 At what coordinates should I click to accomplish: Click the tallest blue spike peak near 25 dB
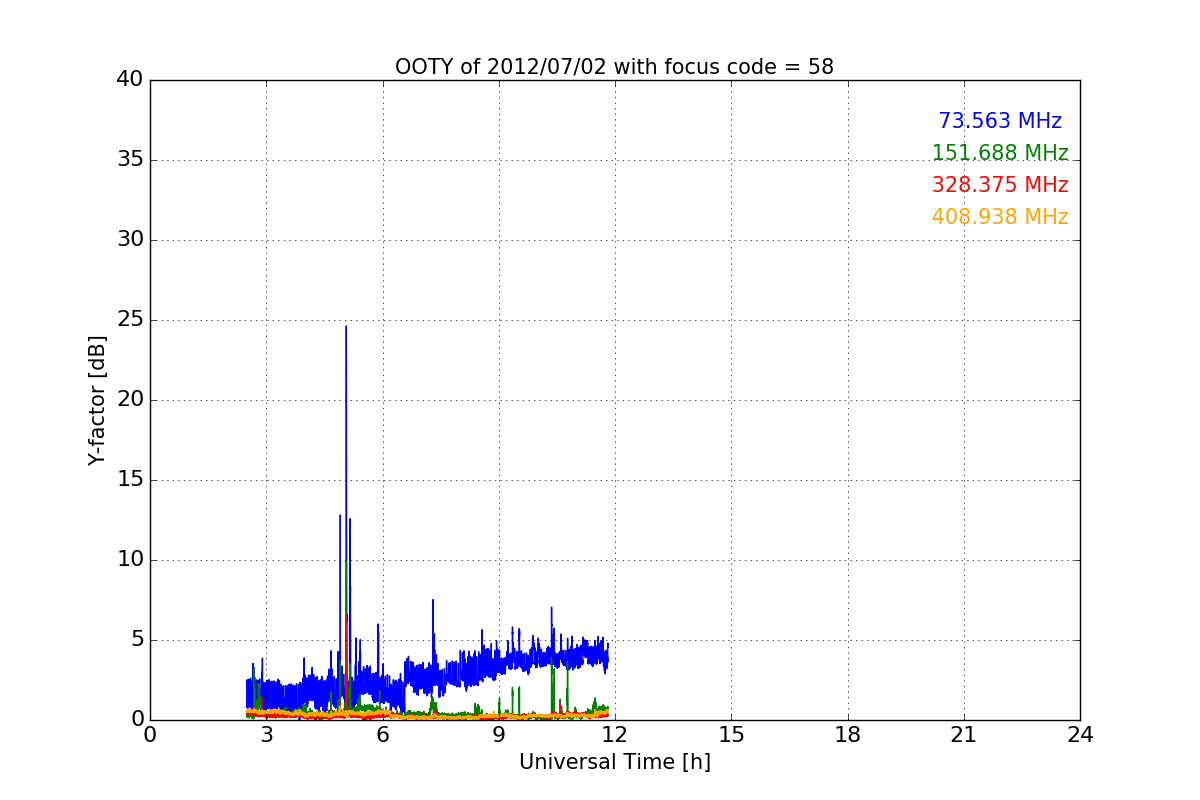pos(346,327)
